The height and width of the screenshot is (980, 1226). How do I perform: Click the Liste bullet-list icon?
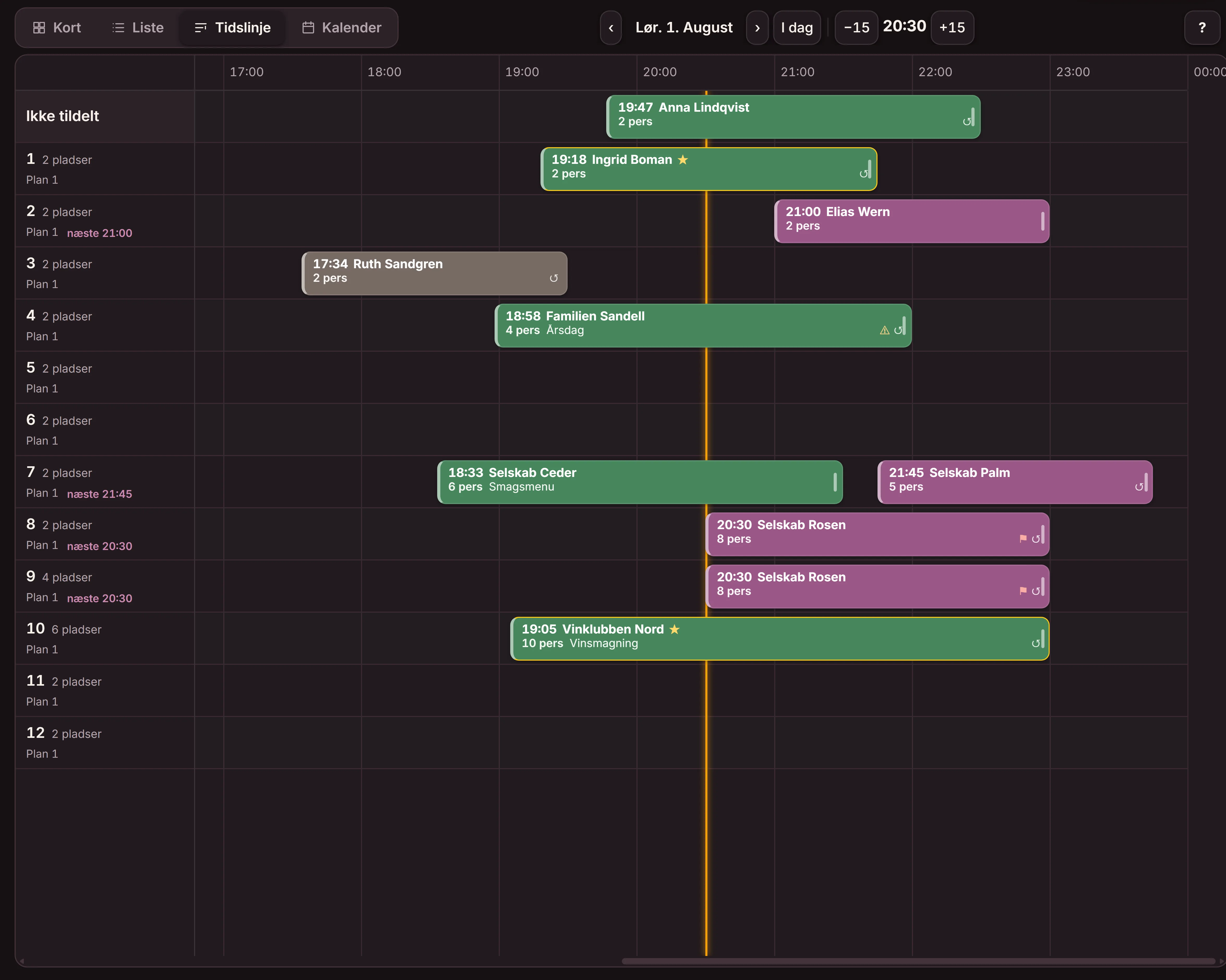(118, 27)
